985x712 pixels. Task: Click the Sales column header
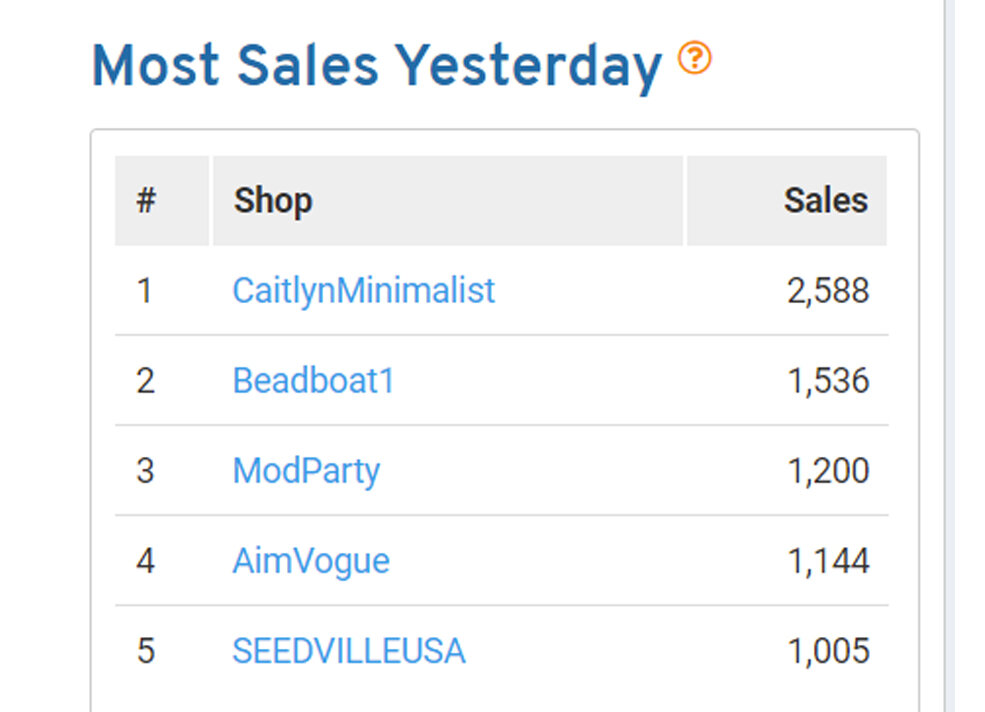pyautogui.click(x=825, y=201)
